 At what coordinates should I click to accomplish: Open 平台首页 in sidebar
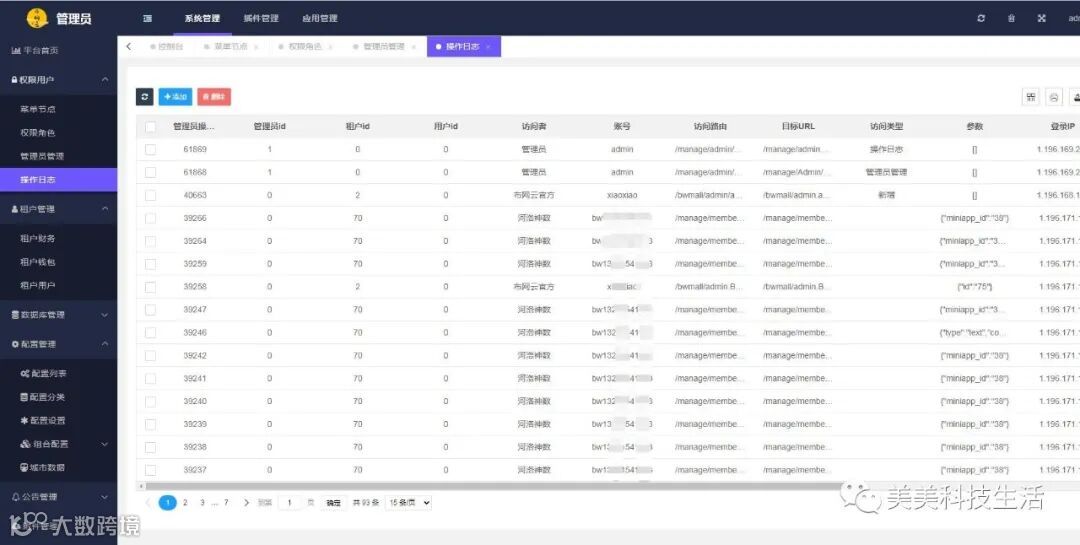tap(35, 50)
